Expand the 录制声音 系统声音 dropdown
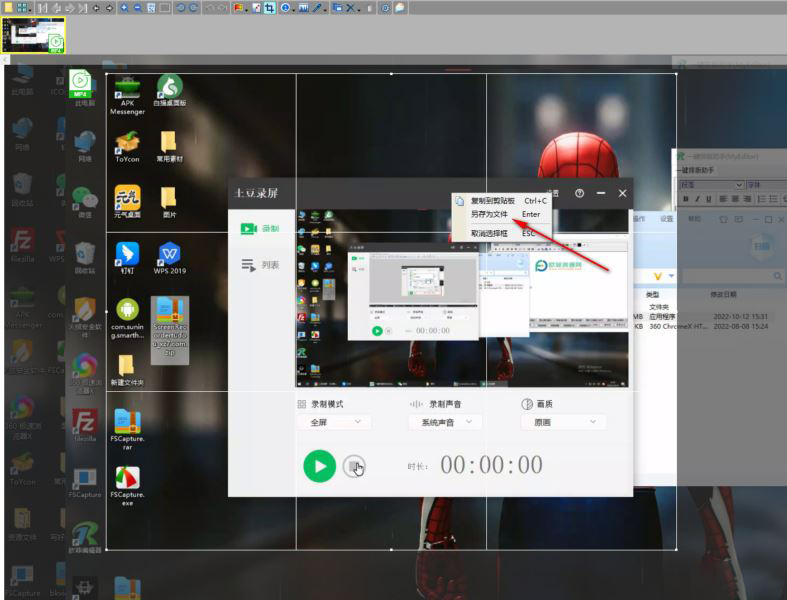This screenshot has height=600, width=787. tap(445, 422)
